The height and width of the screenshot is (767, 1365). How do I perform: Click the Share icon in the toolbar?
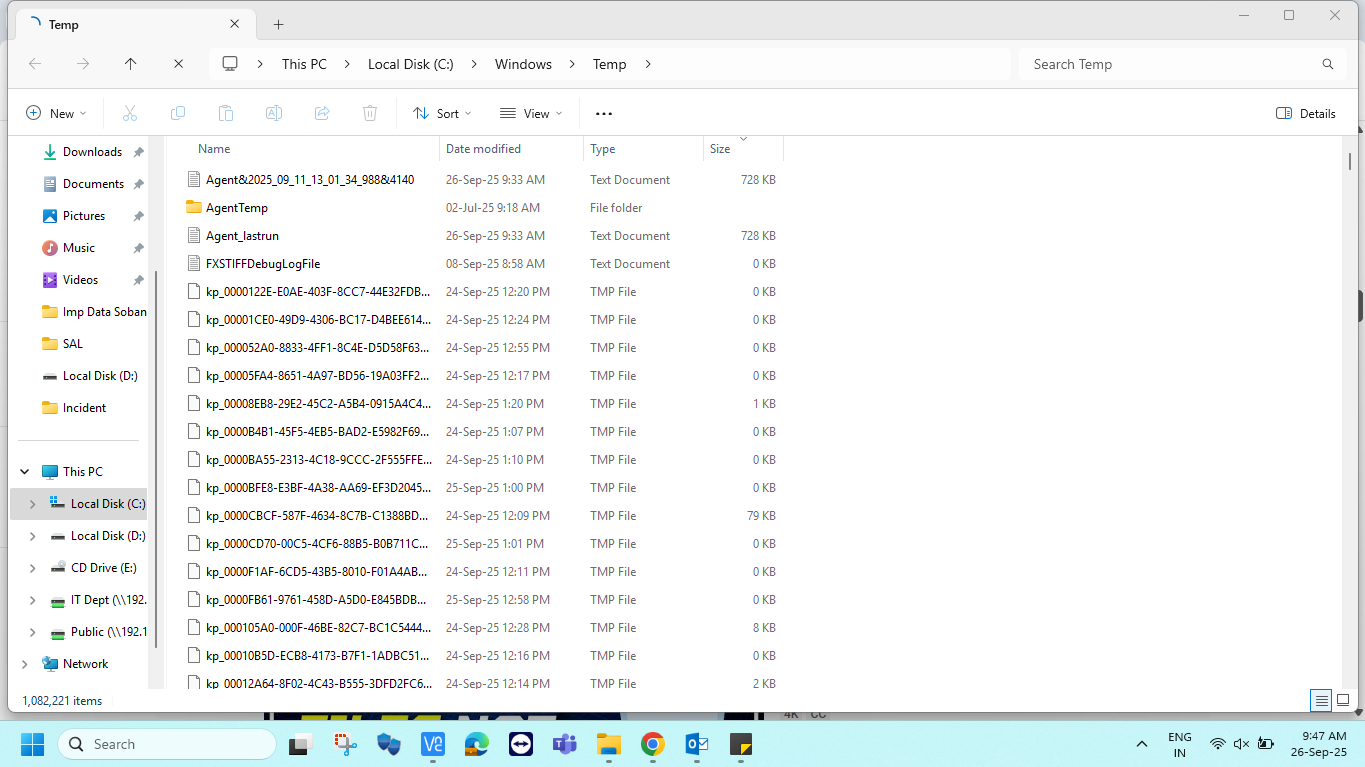(321, 112)
